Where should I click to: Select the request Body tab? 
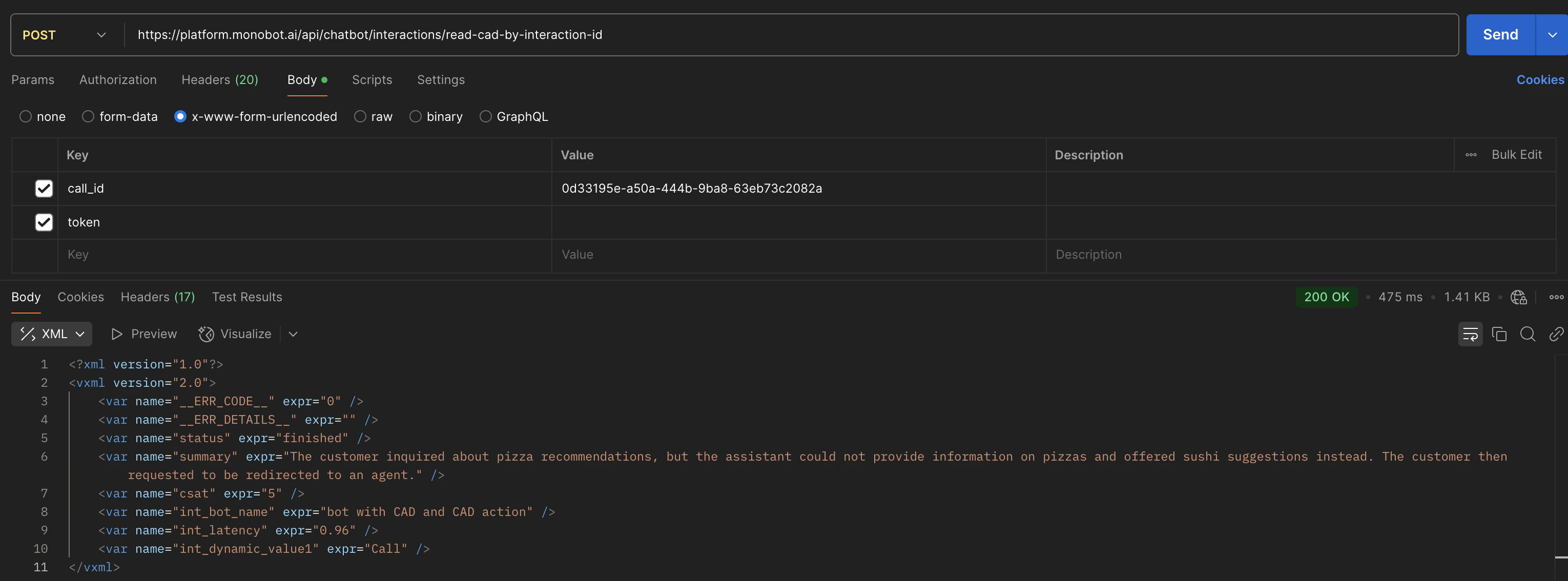(x=307, y=80)
